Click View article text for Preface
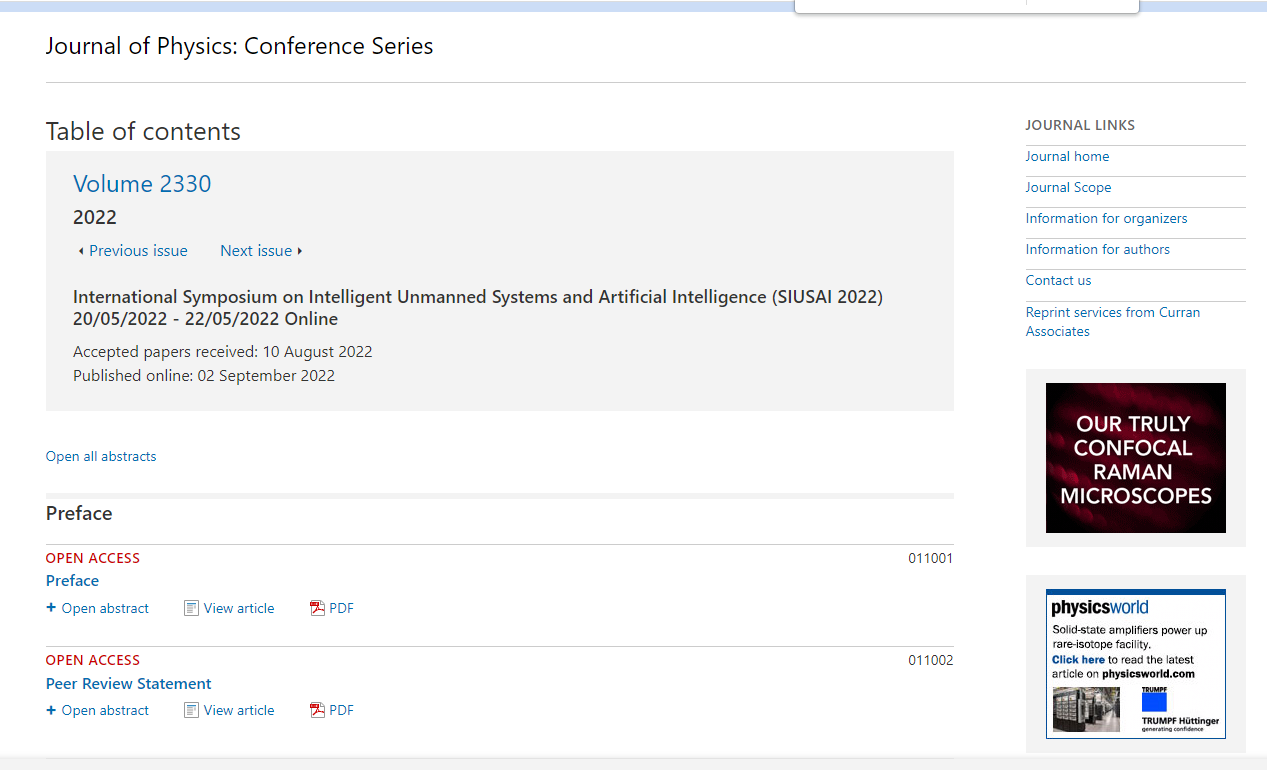Image resolution: width=1267 pixels, height=770 pixels. (x=239, y=608)
